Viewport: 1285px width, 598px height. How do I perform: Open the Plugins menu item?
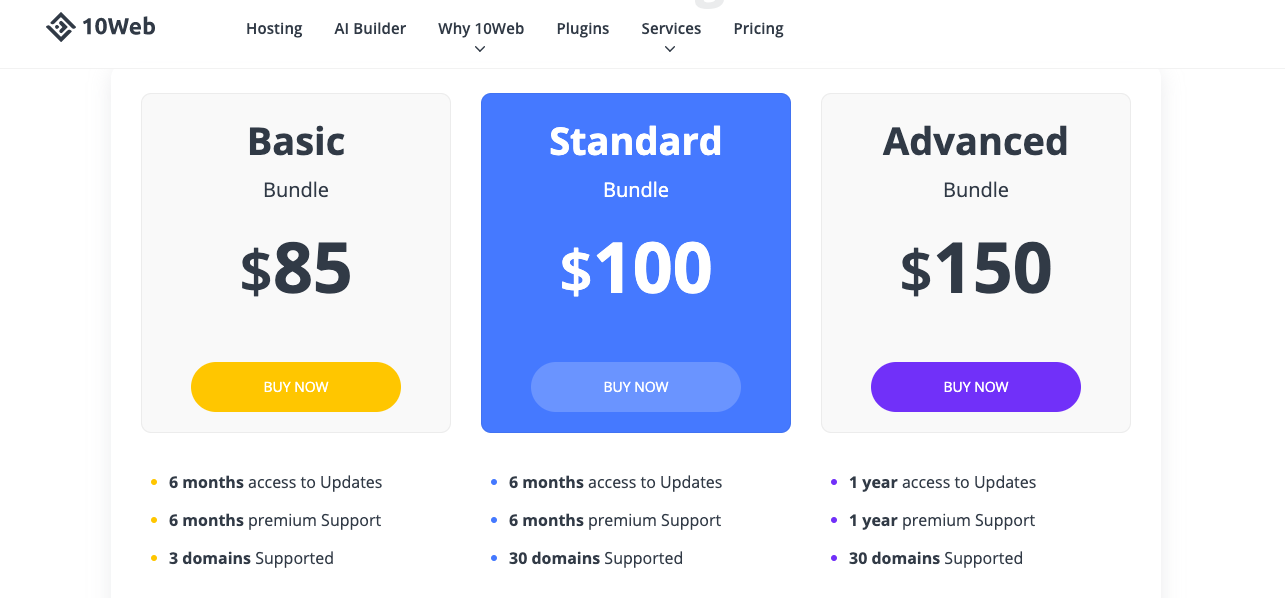point(583,28)
